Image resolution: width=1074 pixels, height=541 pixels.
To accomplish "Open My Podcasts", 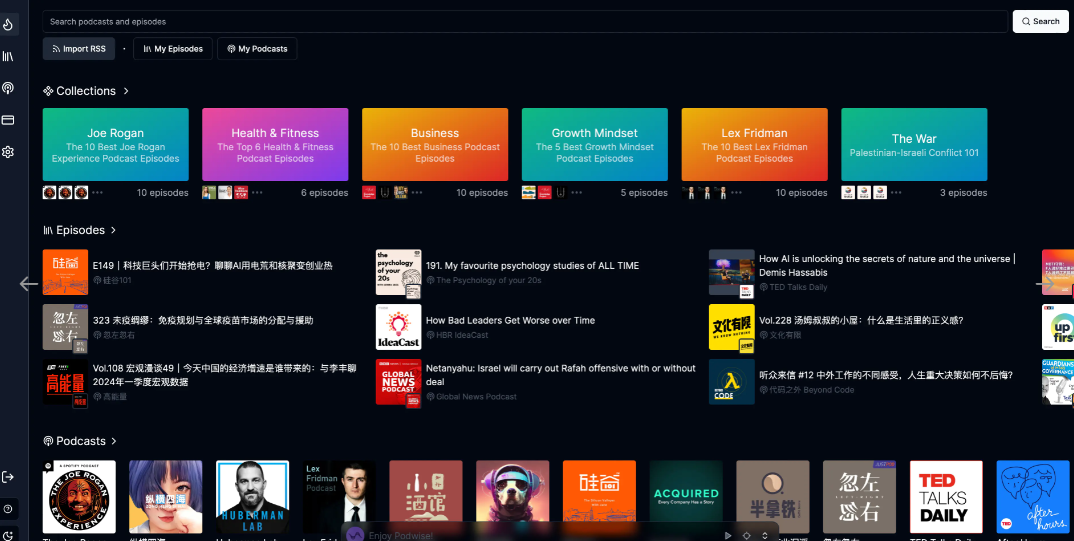I will click(257, 49).
